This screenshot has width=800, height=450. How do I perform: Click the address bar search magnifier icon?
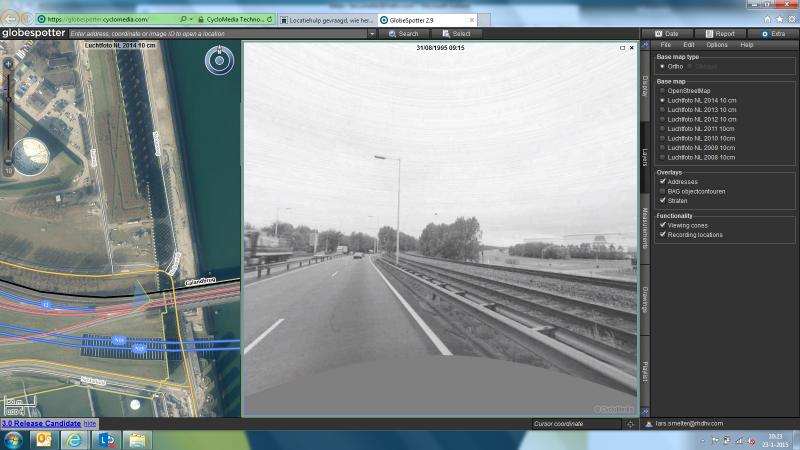tap(183, 19)
